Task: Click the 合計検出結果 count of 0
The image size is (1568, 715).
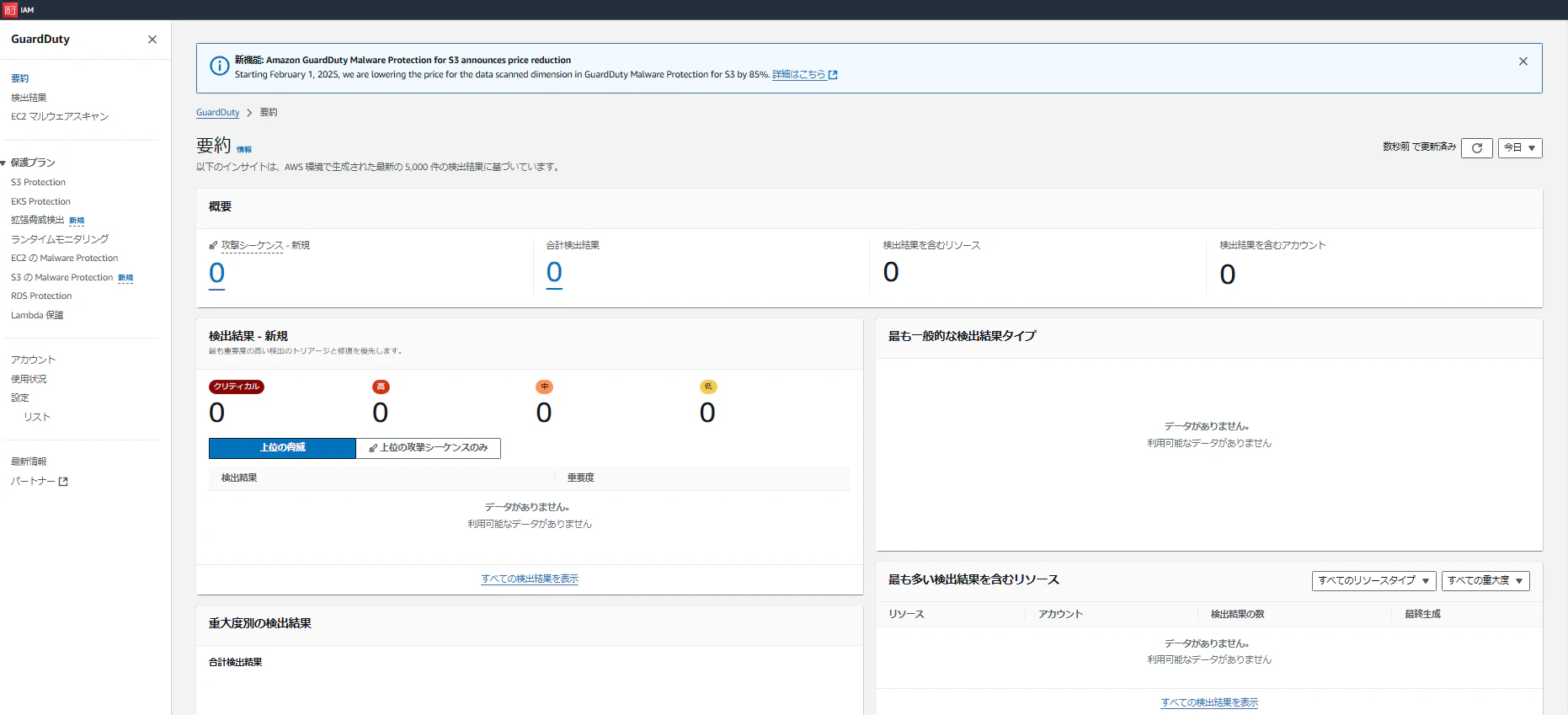Action: click(554, 272)
